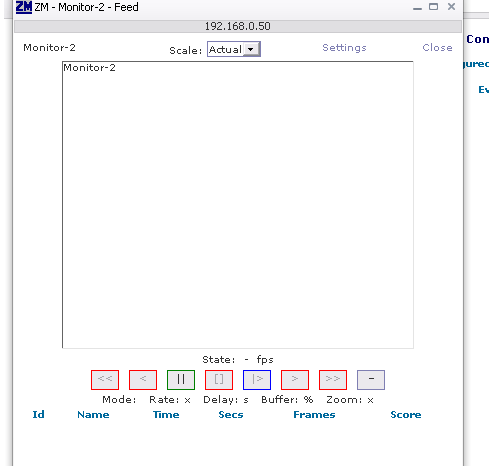Sort events by Name column

93,414
